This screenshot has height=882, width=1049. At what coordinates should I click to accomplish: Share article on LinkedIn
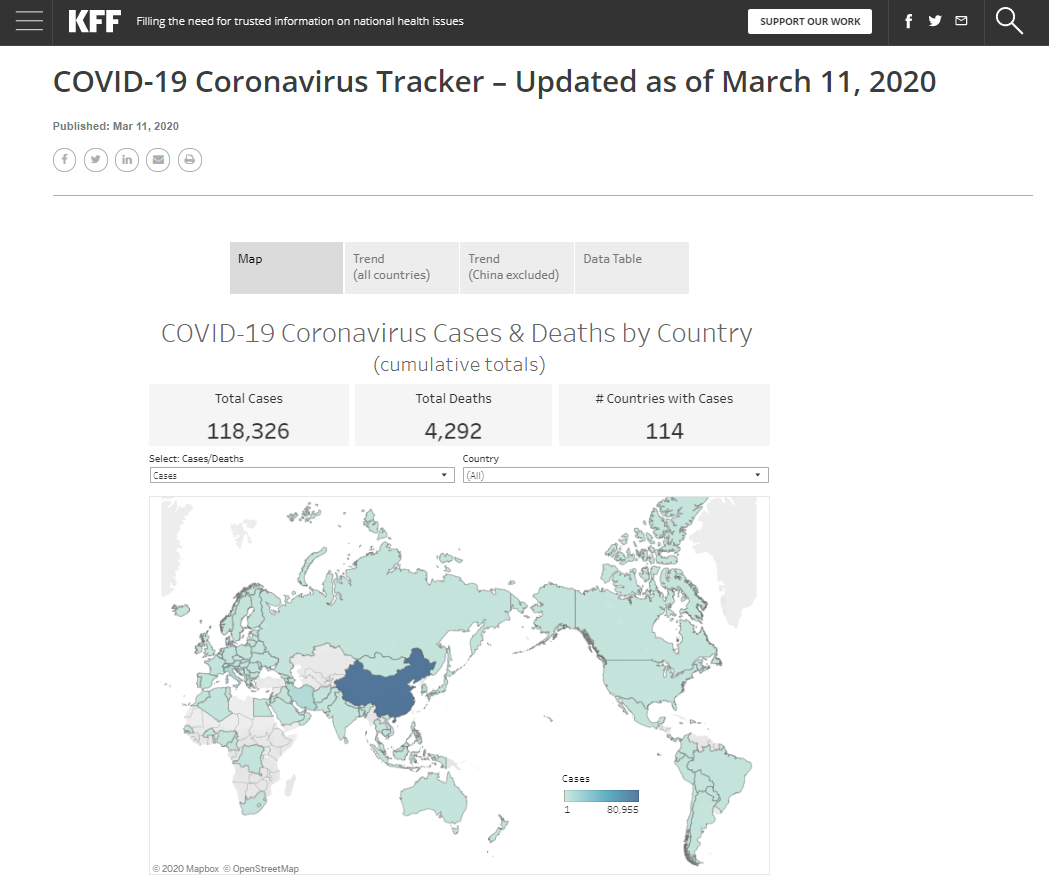127,160
